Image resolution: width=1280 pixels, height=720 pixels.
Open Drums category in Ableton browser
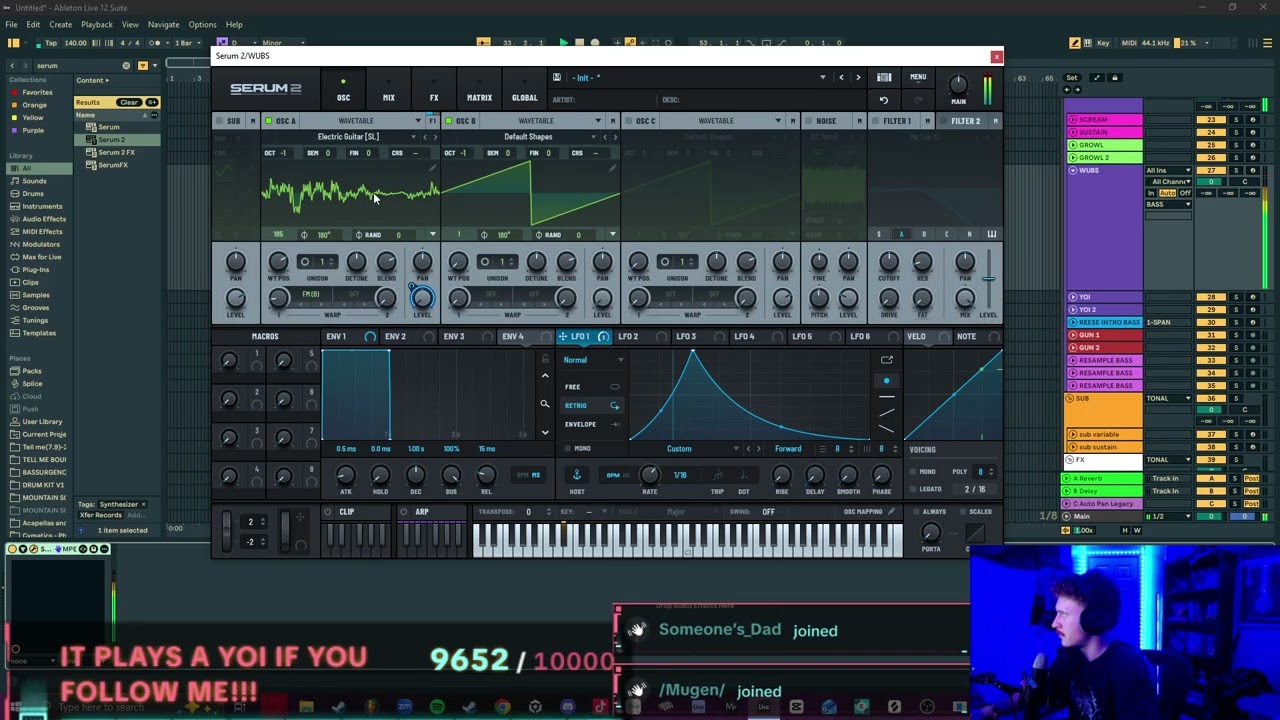click(x=33, y=193)
